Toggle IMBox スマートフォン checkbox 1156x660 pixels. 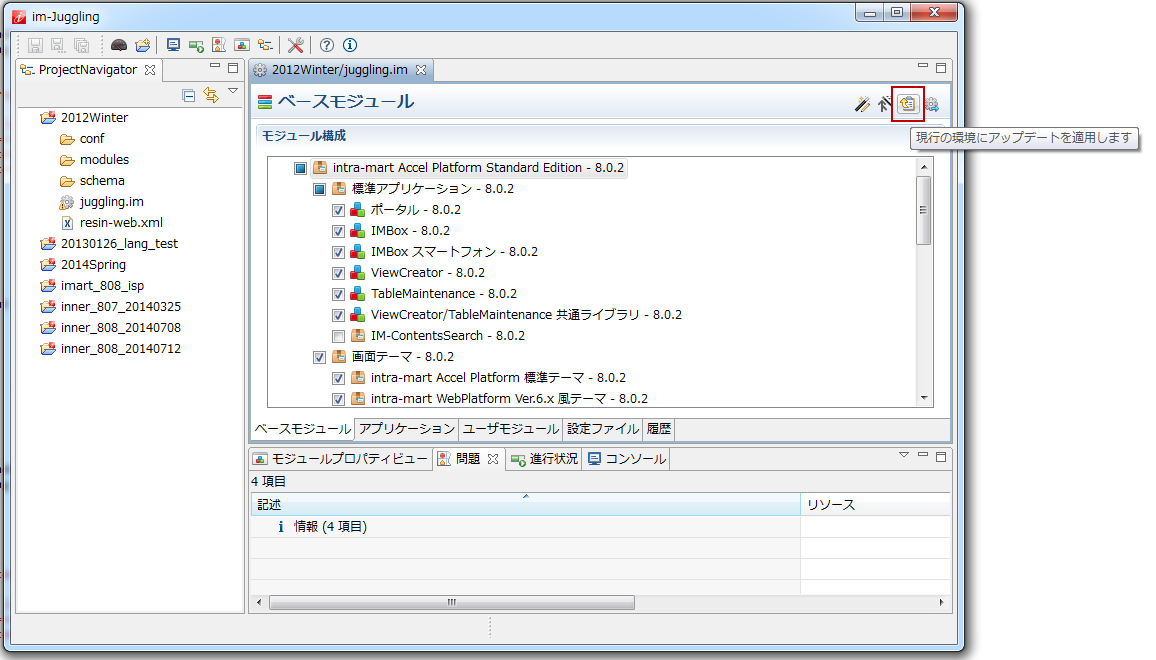pyautogui.click(x=338, y=252)
